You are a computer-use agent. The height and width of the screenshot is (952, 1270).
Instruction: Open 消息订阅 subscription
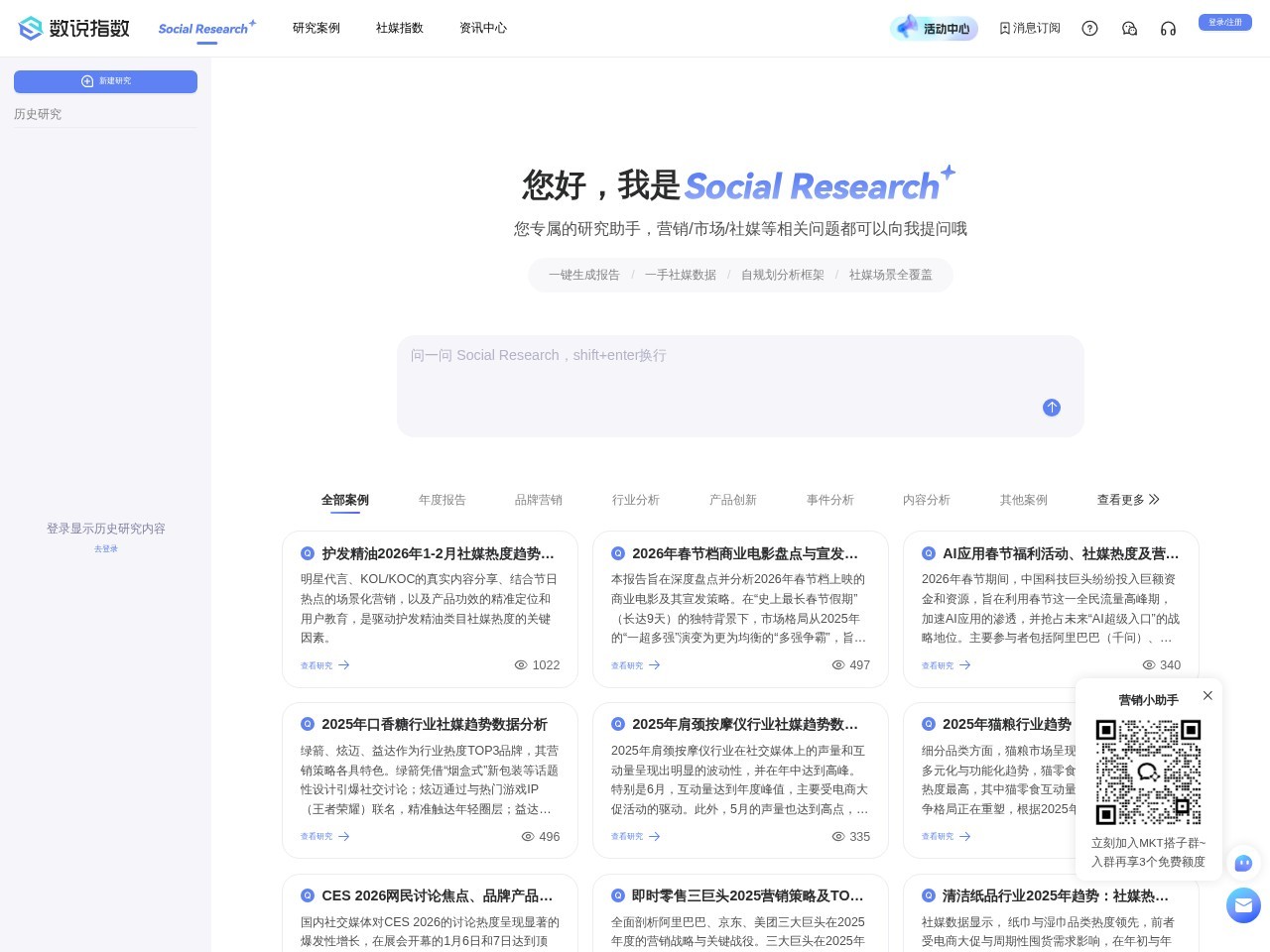coord(1030,28)
